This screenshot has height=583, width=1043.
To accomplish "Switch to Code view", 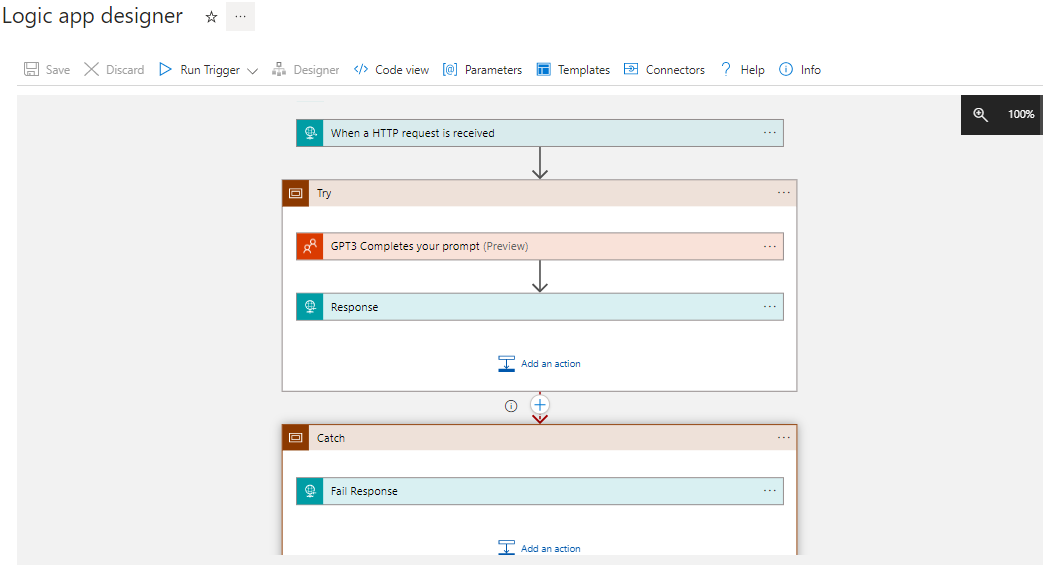I will coord(391,70).
